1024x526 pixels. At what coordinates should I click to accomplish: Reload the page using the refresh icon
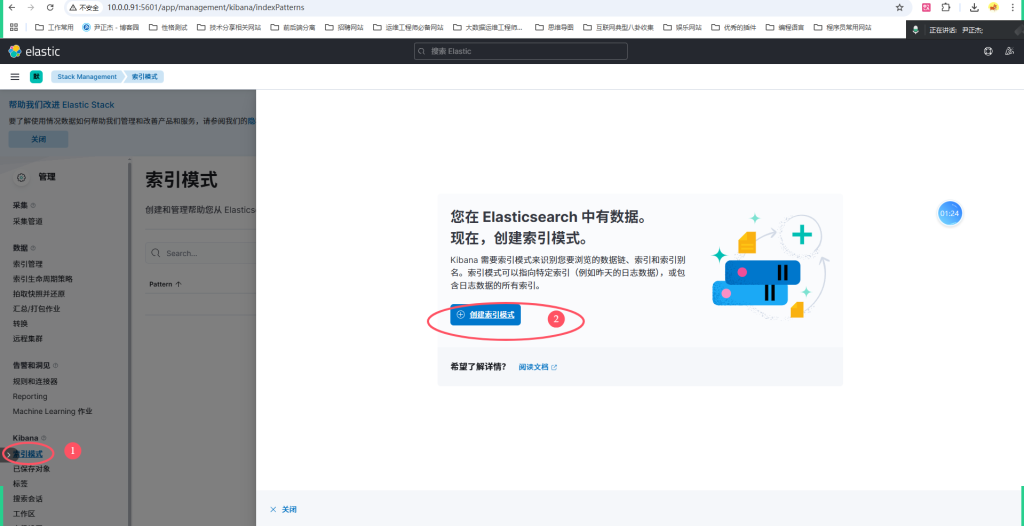pyautogui.click(x=52, y=7)
